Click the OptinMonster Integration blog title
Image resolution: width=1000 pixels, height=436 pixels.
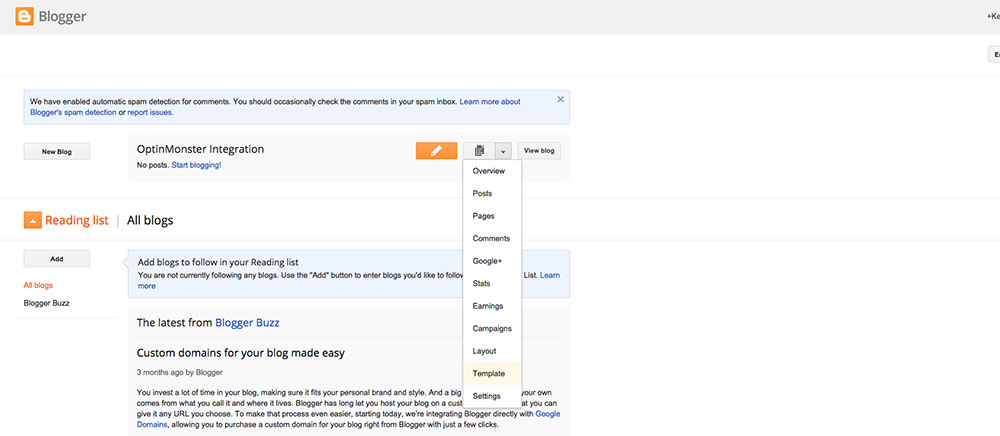click(200, 149)
